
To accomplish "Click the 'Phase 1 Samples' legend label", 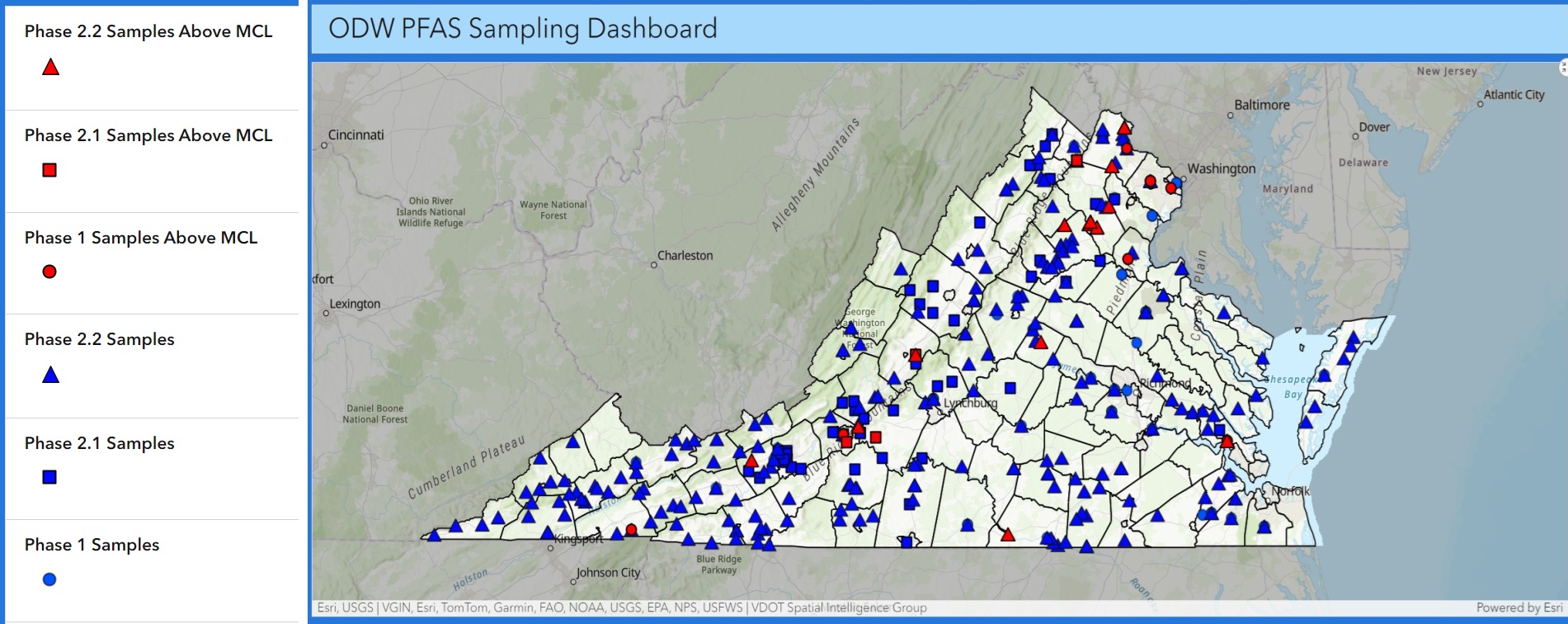I will [x=92, y=545].
